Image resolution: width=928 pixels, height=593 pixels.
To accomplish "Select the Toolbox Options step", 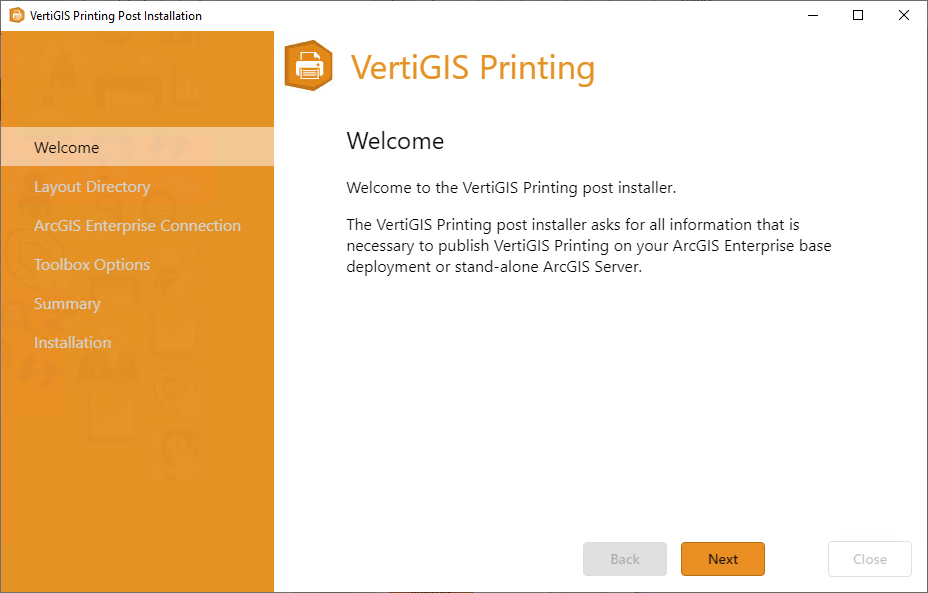I will click(x=90, y=264).
